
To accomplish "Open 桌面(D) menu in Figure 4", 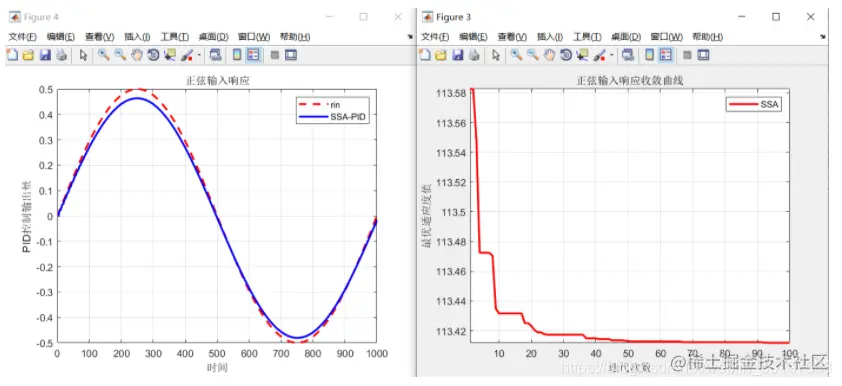I will (x=213, y=37).
